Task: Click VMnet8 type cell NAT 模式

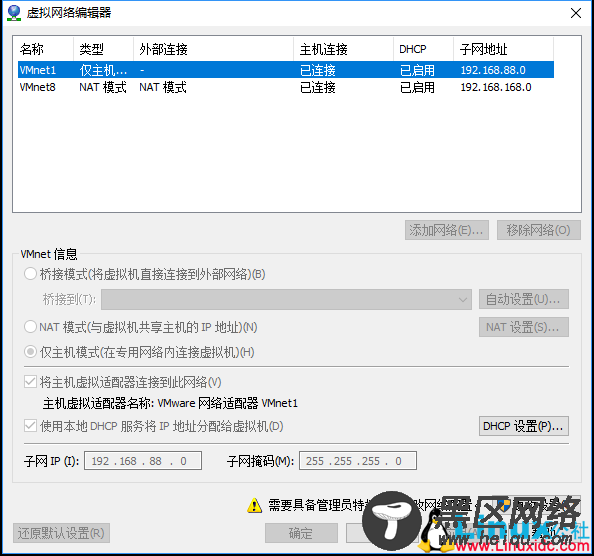Action: [x=103, y=87]
